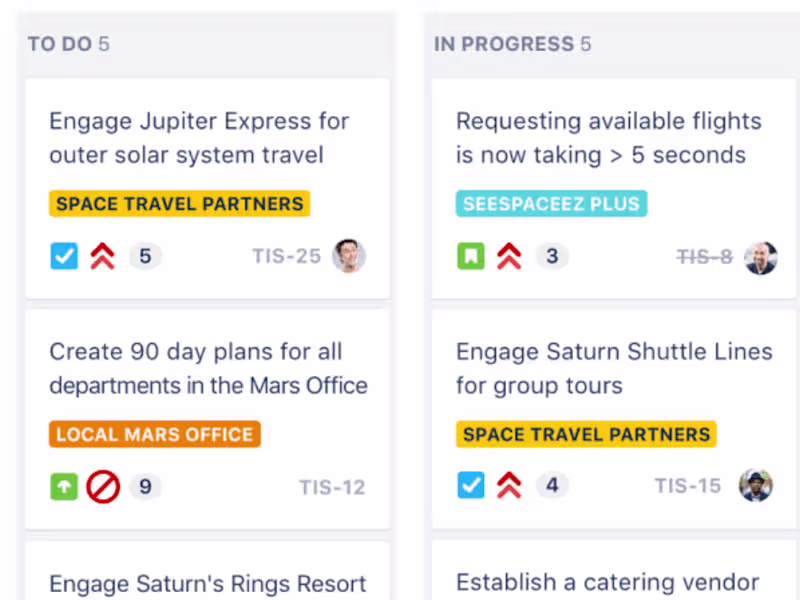
Task: Click the green story icon on TIS-8
Action: [470, 257]
